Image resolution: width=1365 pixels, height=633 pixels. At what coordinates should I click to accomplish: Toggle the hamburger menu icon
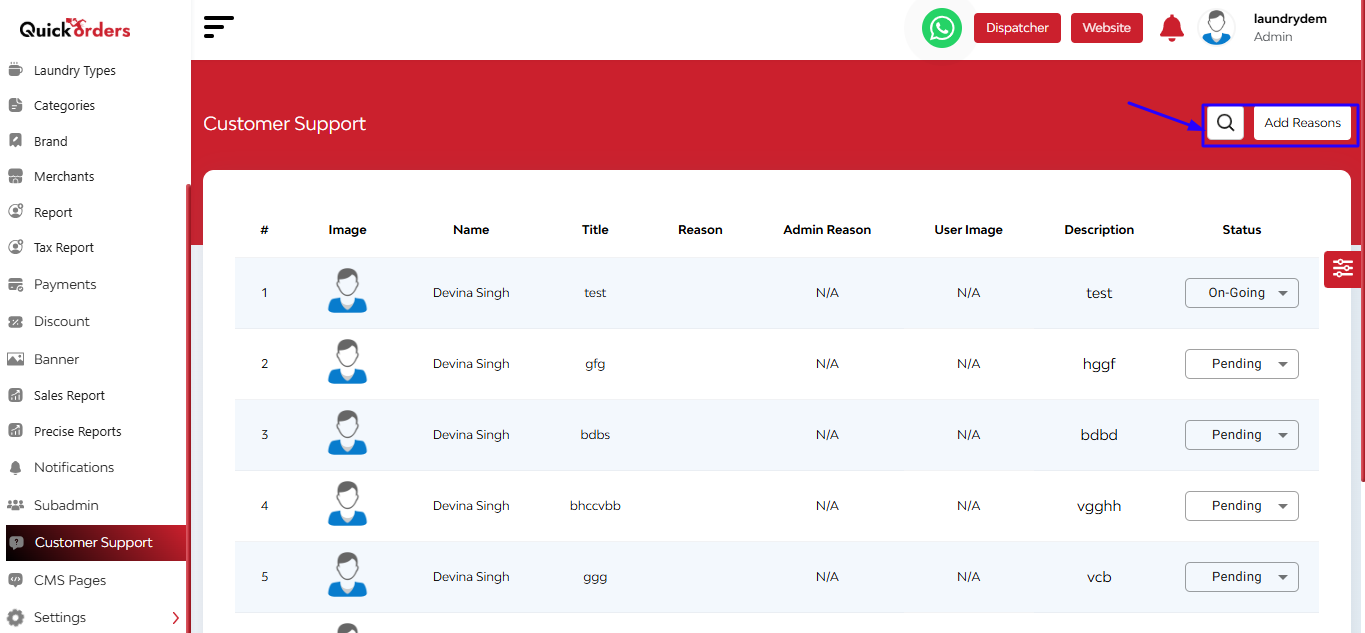[218, 27]
